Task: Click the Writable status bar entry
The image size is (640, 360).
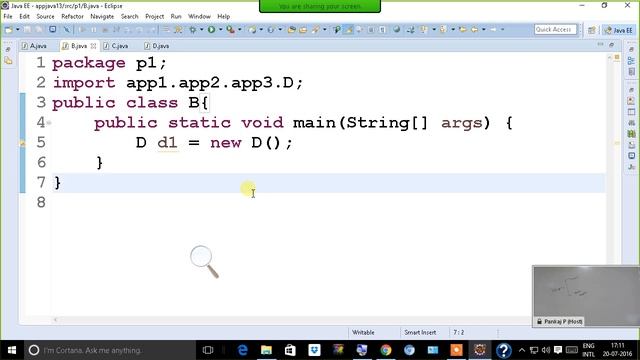Action: point(363,332)
